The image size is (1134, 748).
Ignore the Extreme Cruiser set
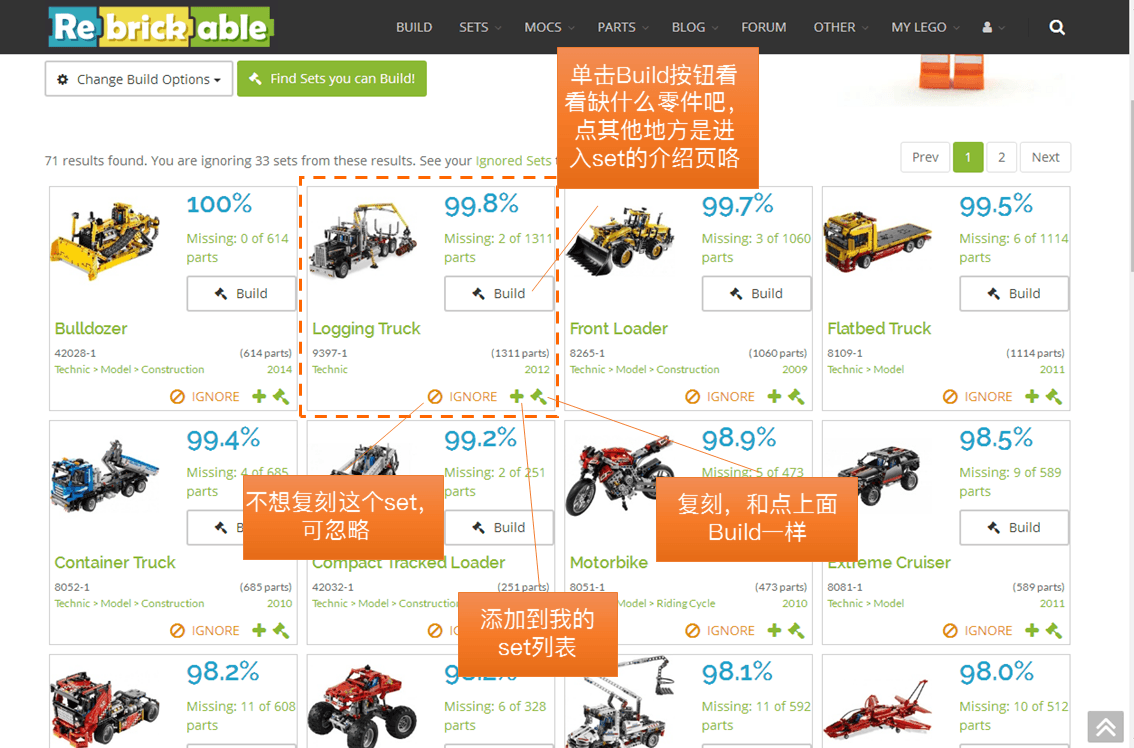[x=977, y=631]
